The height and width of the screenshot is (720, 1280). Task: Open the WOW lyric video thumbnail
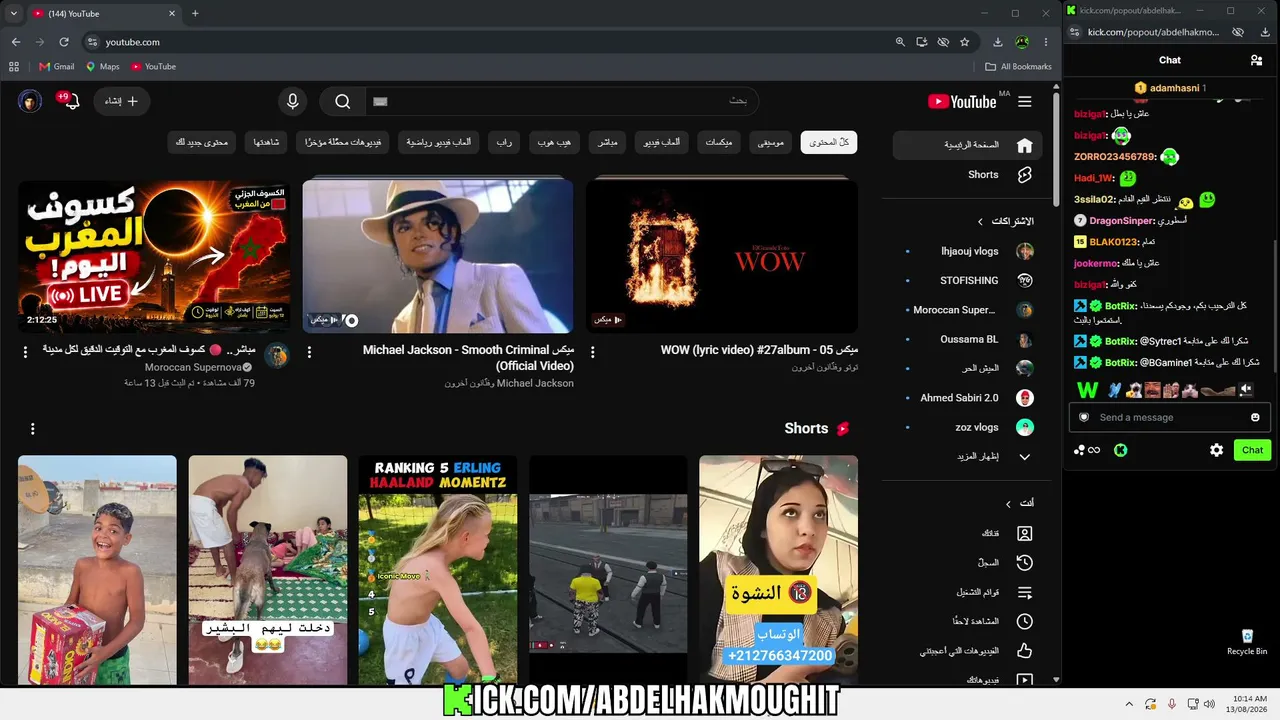pyautogui.click(x=722, y=257)
